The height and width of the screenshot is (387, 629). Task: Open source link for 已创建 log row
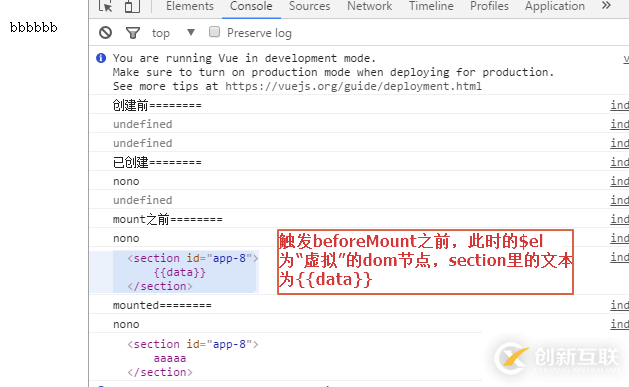(x=620, y=162)
